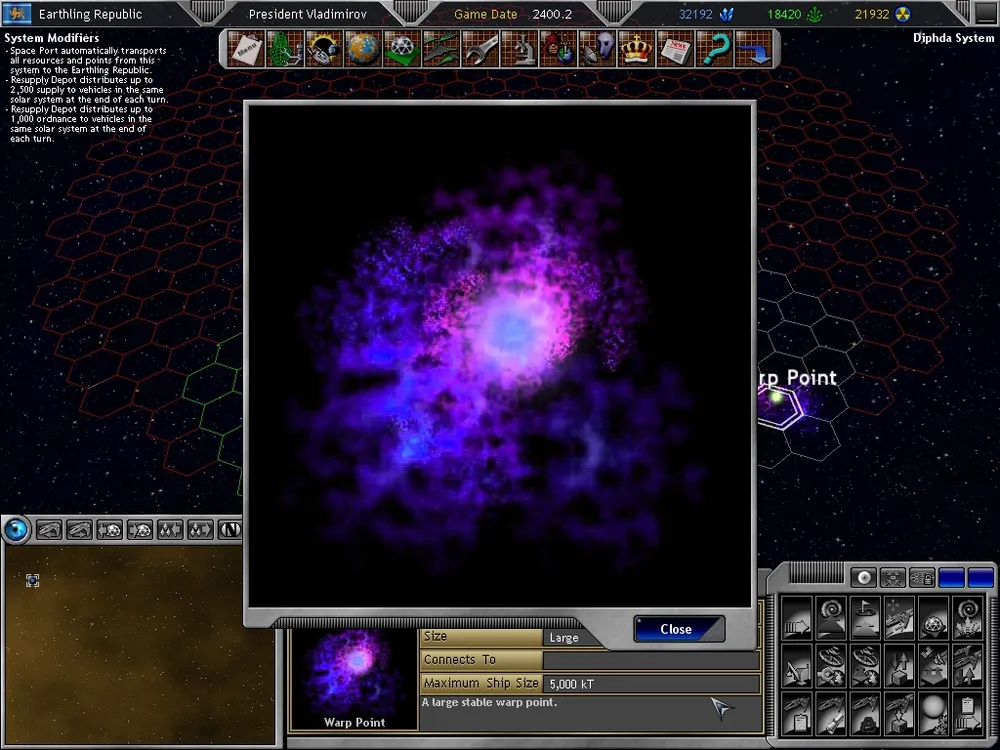
Task: Select the next ship arrow button
Action: (80, 529)
